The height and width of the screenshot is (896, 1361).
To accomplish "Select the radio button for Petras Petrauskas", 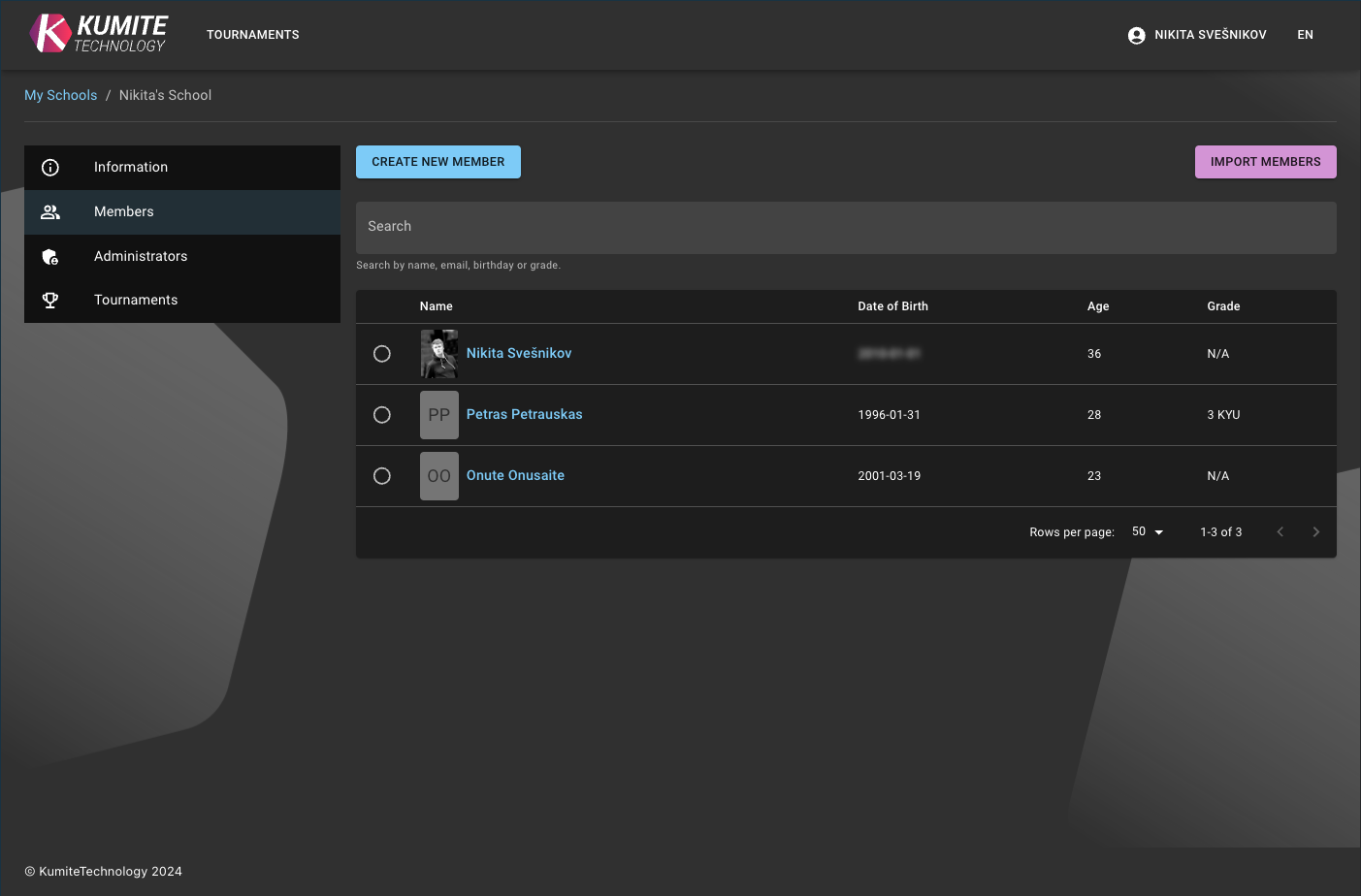I will point(382,415).
